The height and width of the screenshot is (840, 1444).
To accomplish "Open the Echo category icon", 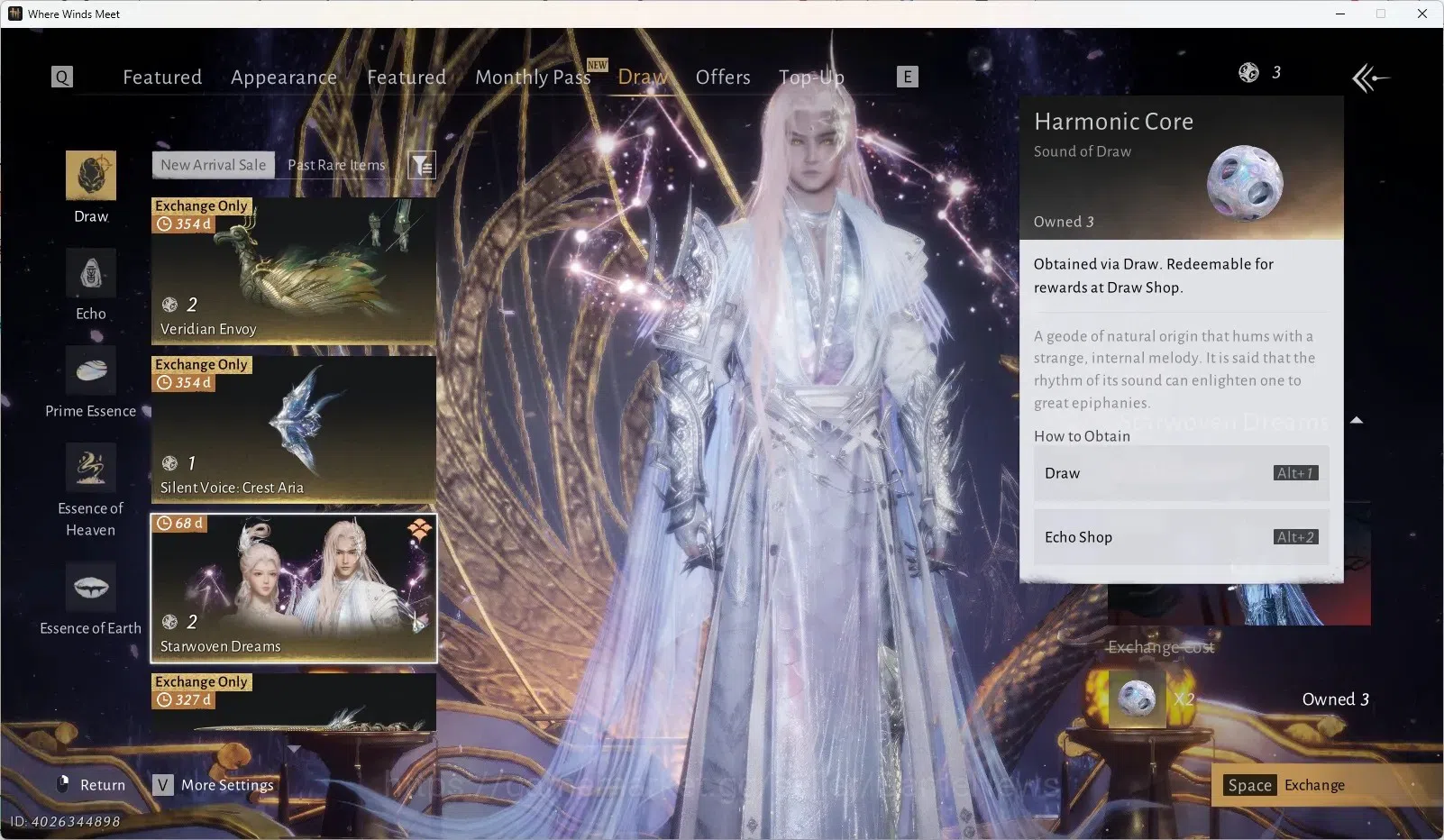I will [91, 272].
